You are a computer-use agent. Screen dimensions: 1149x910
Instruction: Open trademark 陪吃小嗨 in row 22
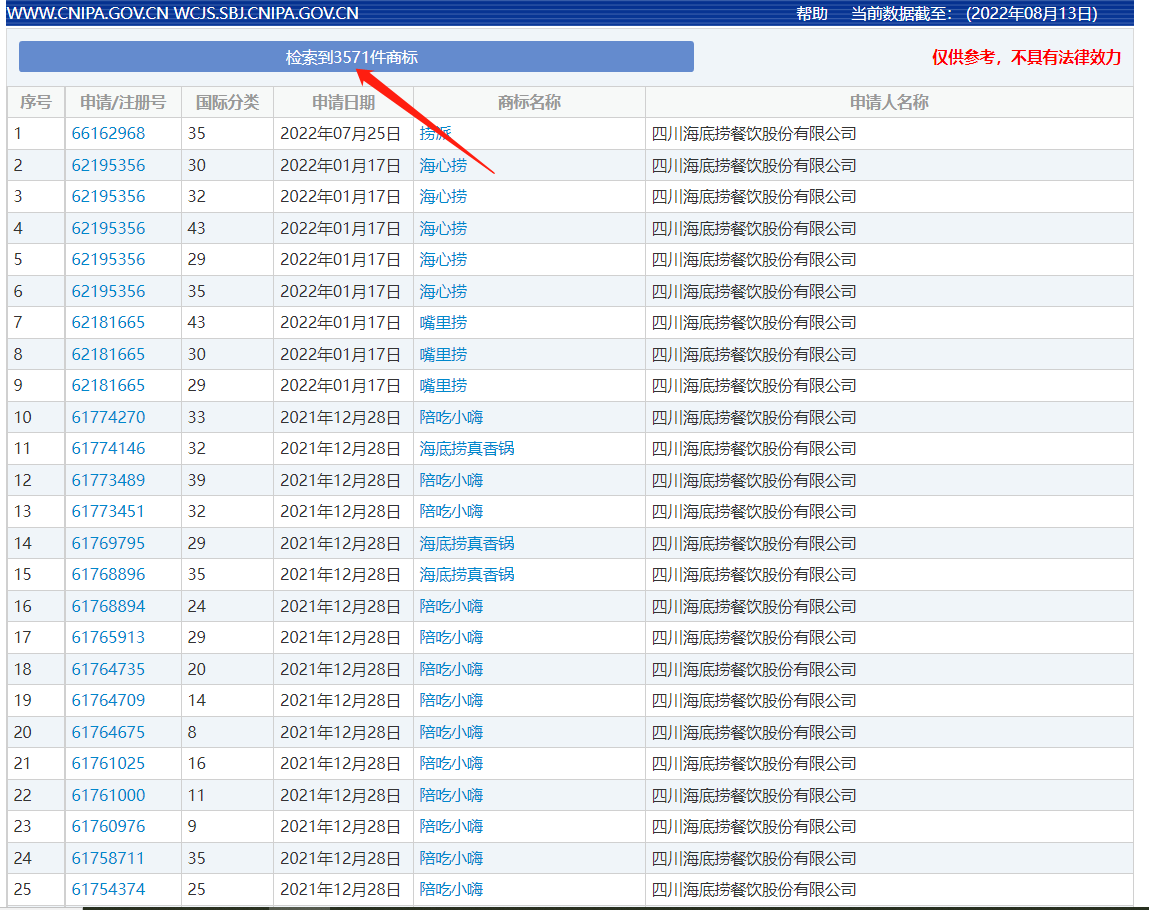click(451, 795)
